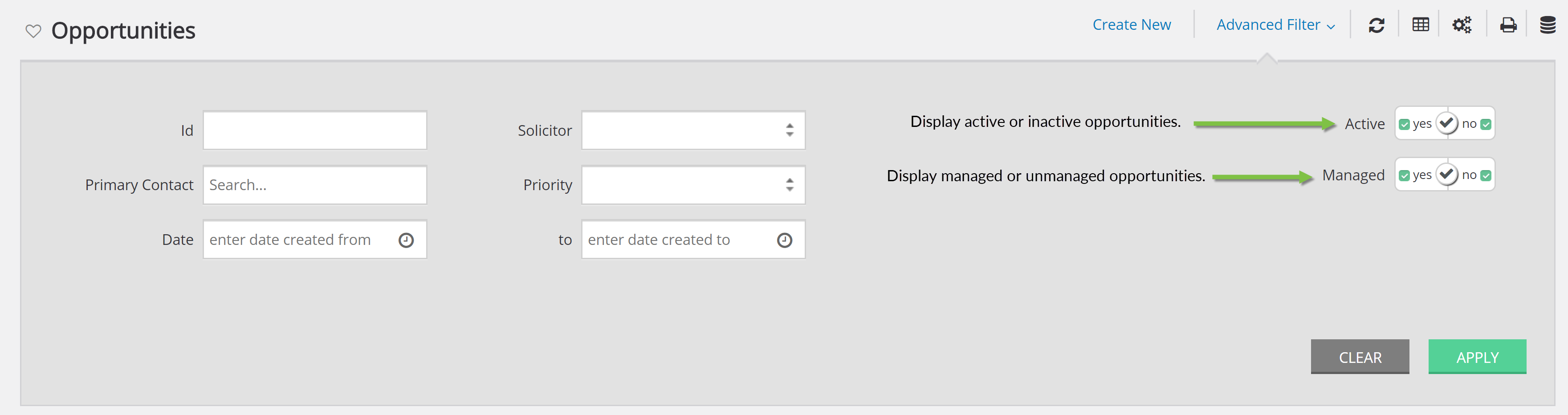Check the Active yes checkbox
Image resolution: width=1568 pixels, height=415 pixels.
pyautogui.click(x=1404, y=124)
